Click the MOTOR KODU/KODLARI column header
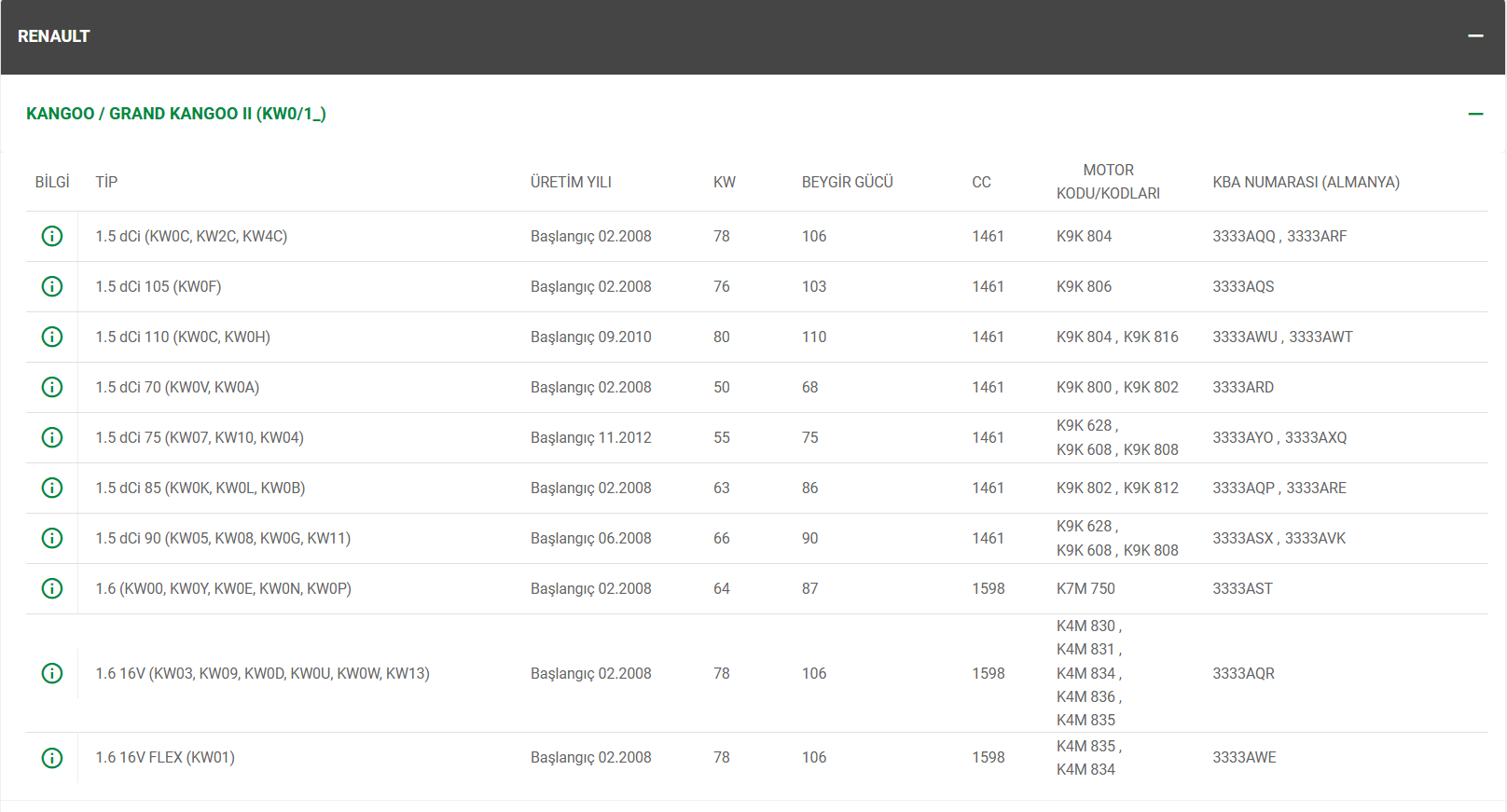Viewport: 1507px width, 812px height. click(x=1108, y=182)
